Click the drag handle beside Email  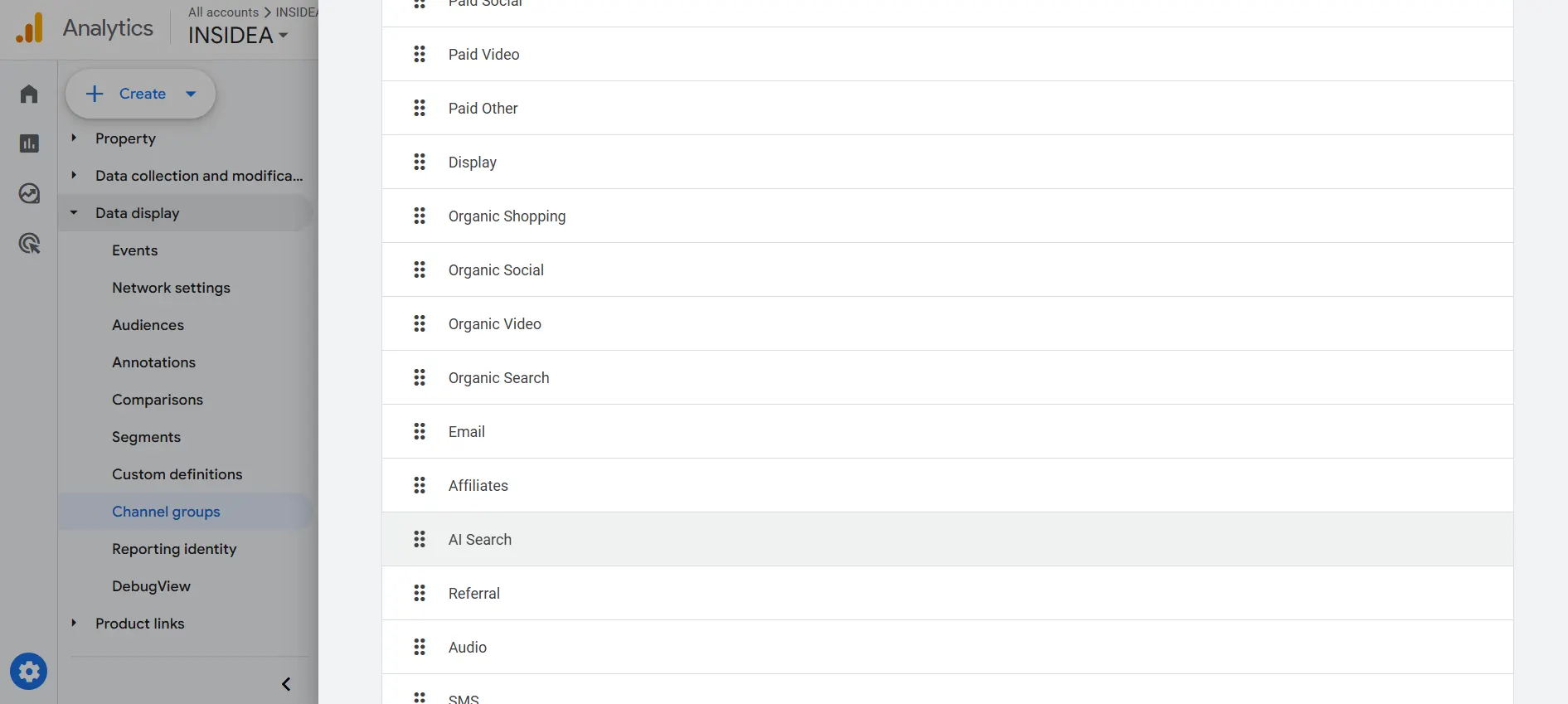[420, 431]
